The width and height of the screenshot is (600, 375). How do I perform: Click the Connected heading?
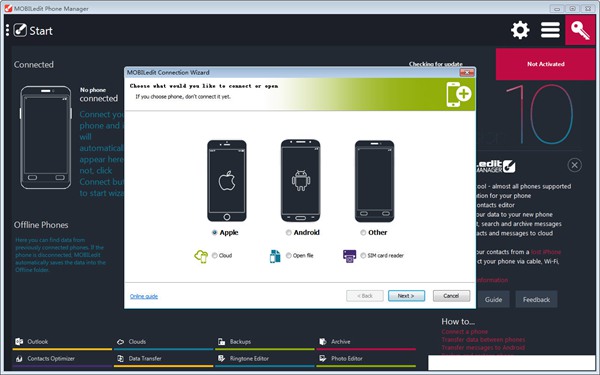point(34,65)
